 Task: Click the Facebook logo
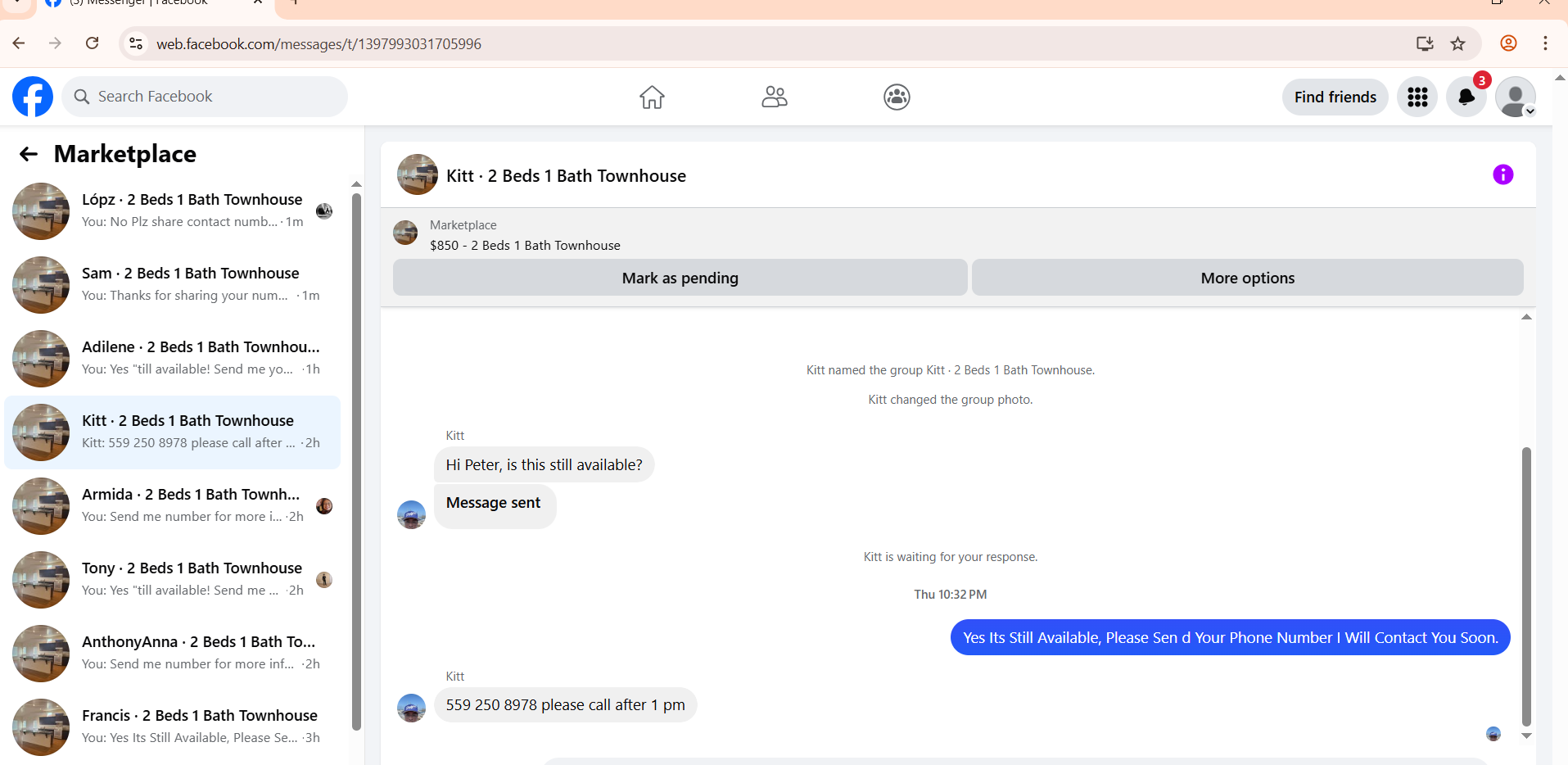[33, 97]
